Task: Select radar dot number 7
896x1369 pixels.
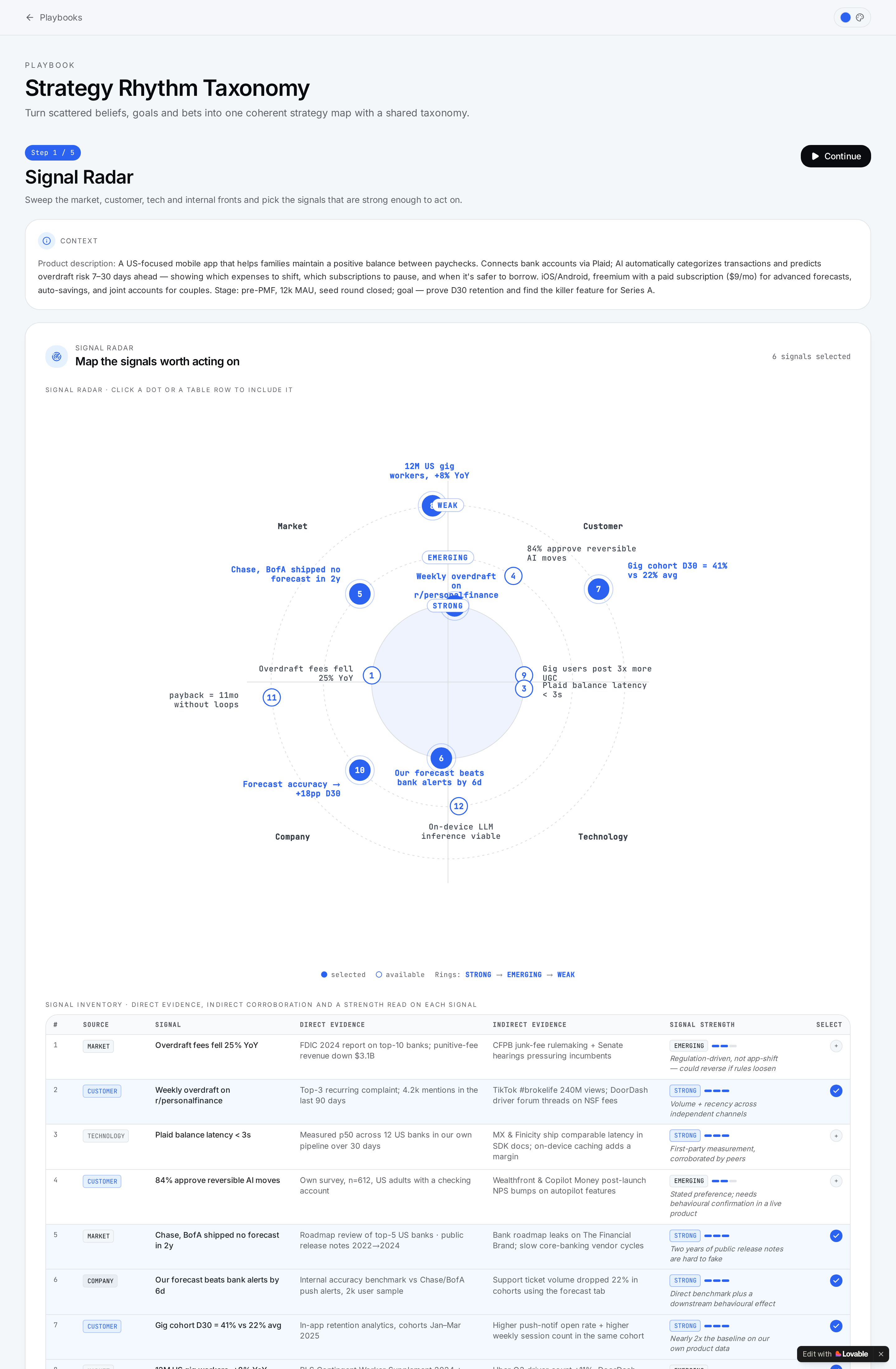Action: click(598, 589)
